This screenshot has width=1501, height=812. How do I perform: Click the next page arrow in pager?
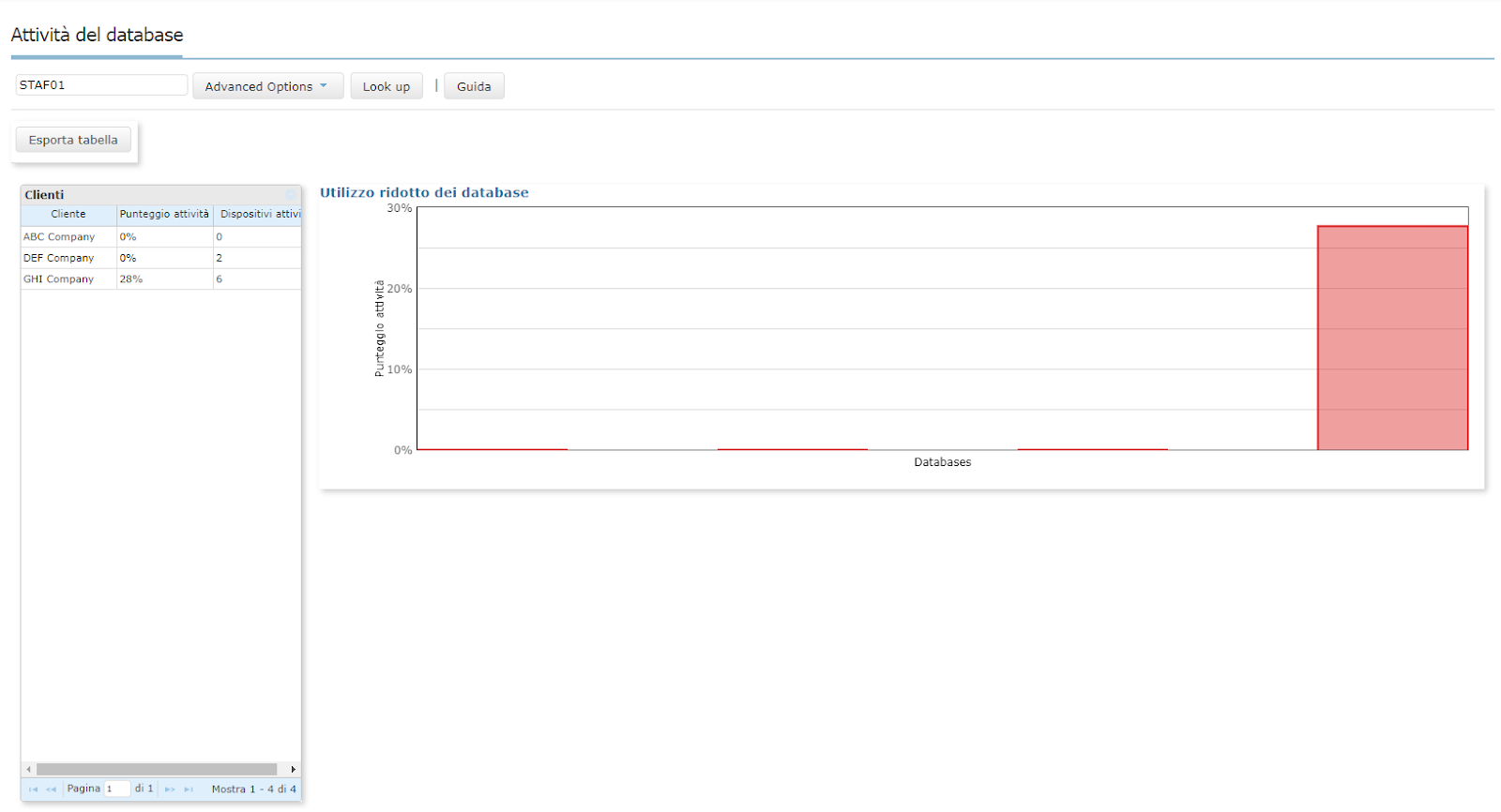[170, 789]
